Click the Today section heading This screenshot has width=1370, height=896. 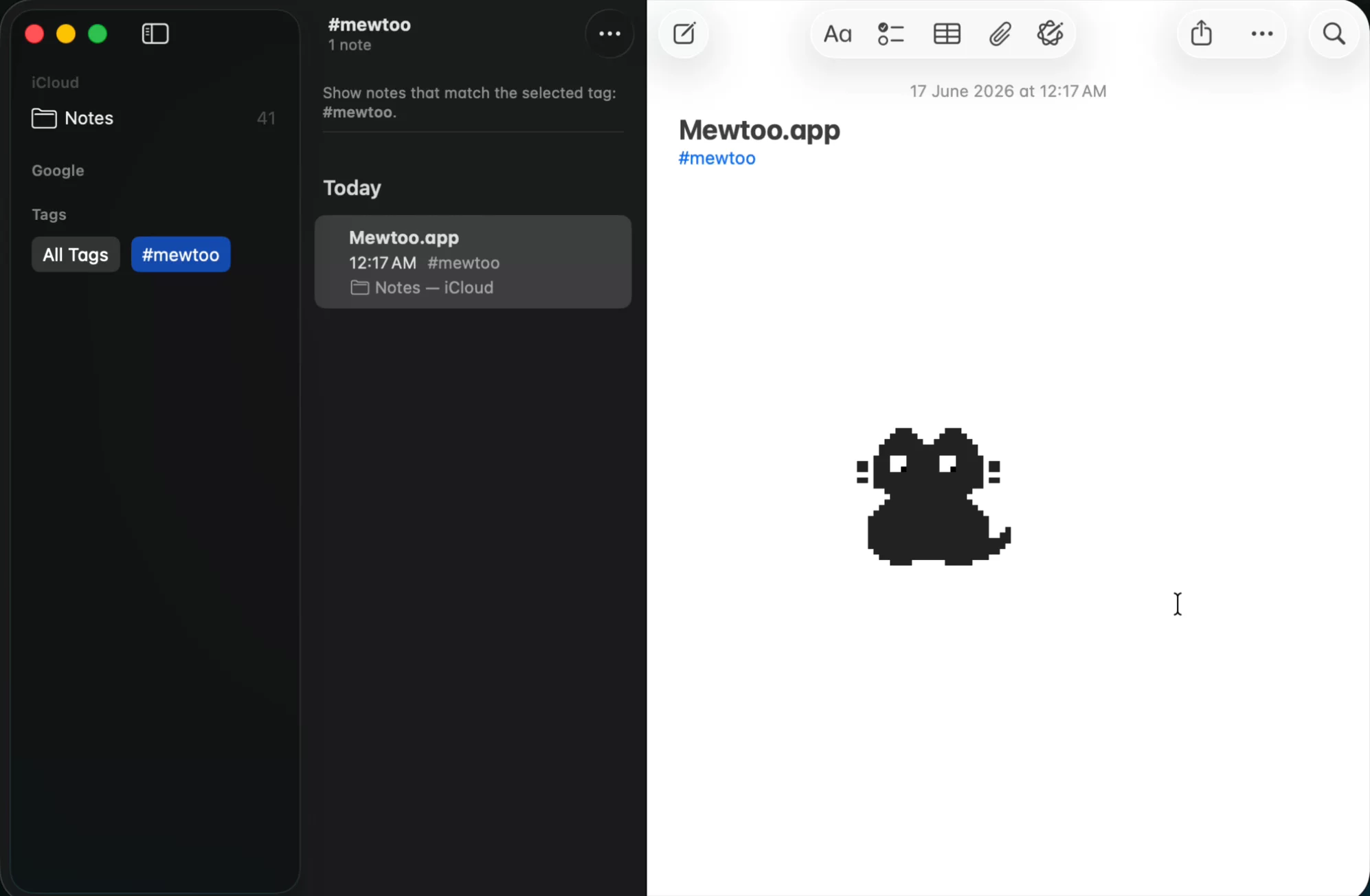352,188
